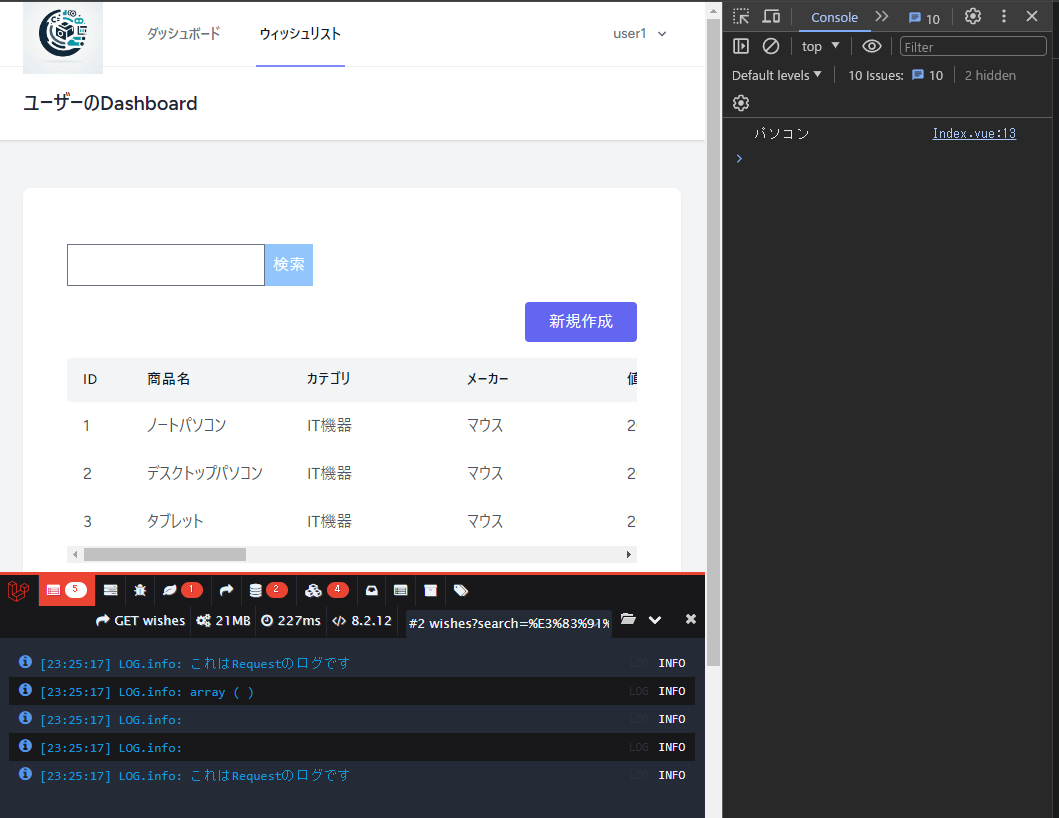Viewport: 1059px width, 818px height.
Task: Click the 新規作成 create button
Action: 581,322
